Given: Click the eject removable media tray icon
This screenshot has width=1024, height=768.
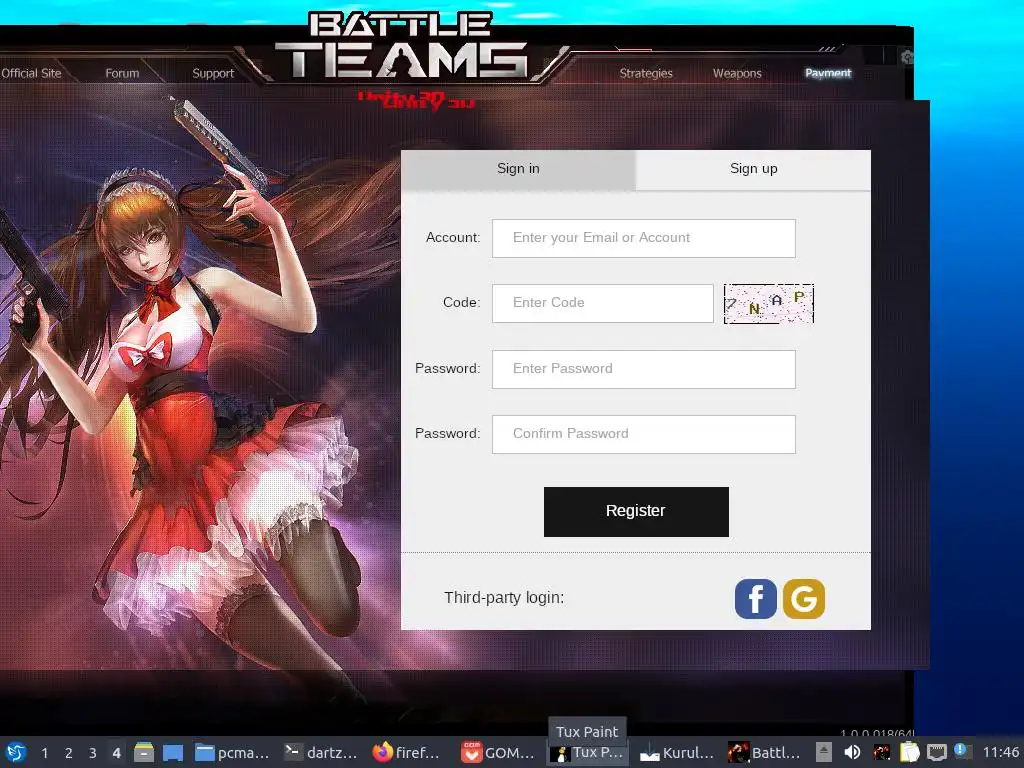Looking at the screenshot, I should (x=824, y=752).
